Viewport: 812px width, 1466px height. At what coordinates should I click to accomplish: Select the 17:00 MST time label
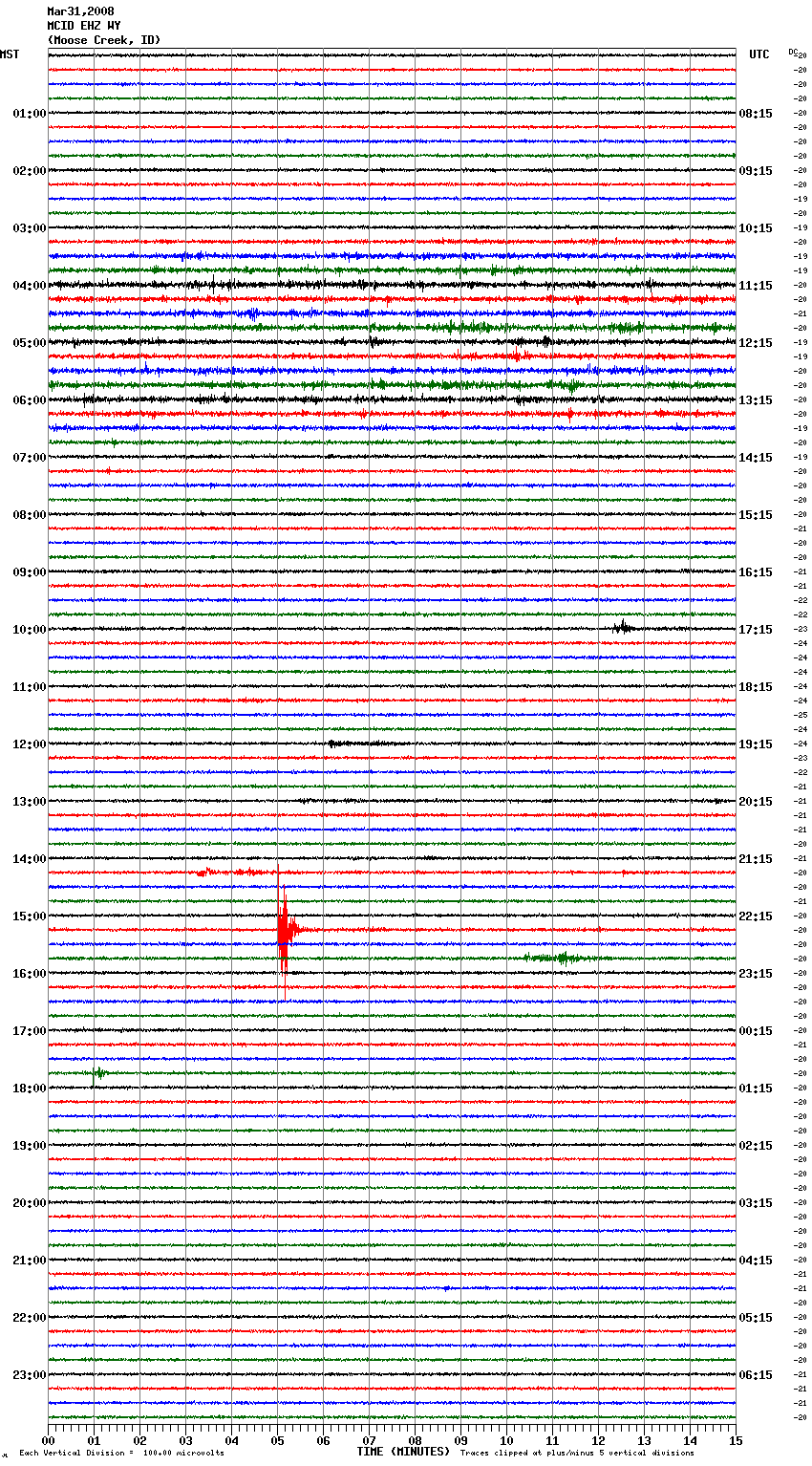[30, 1031]
